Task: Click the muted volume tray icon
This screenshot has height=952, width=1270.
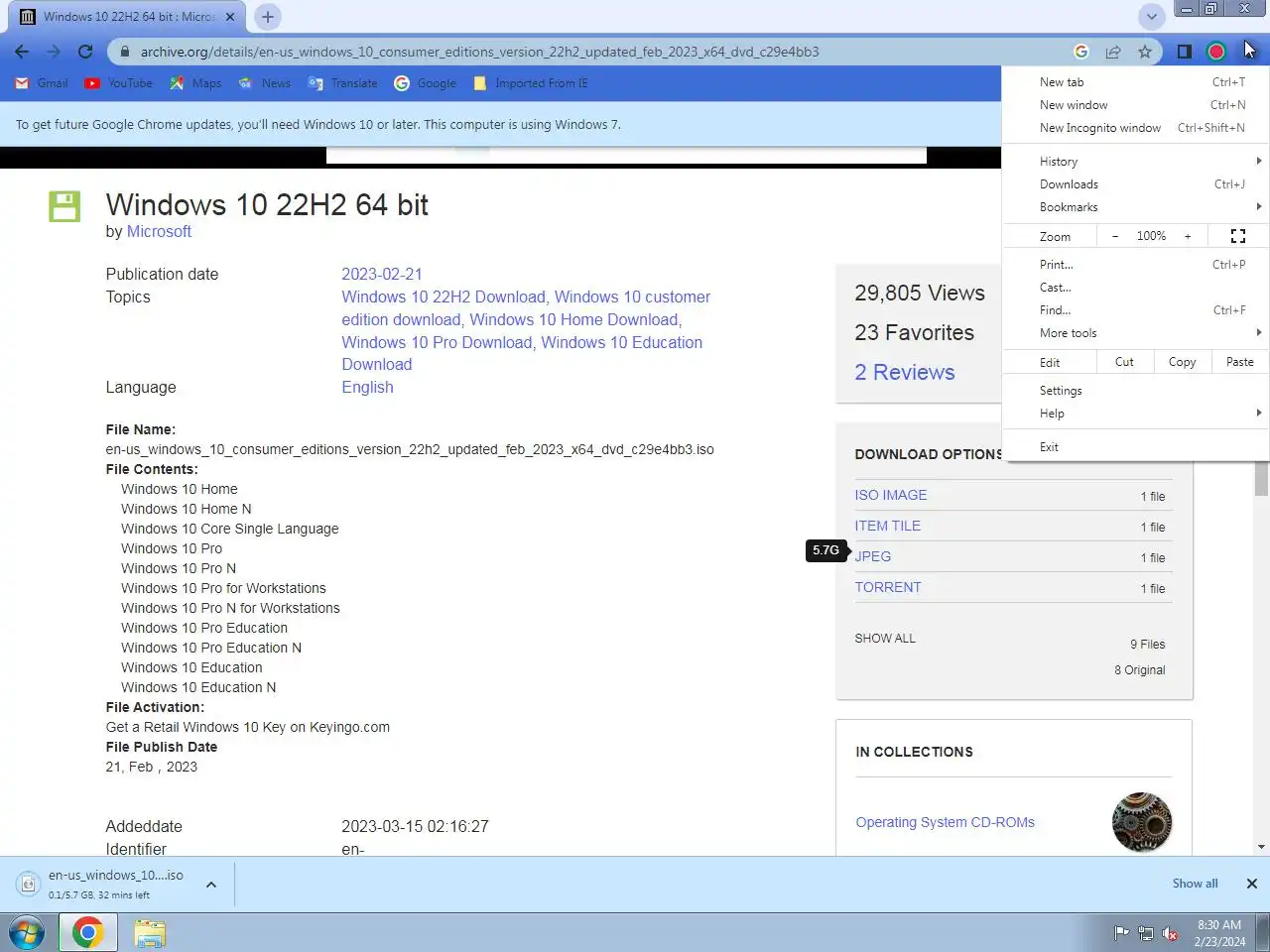Action: [x=1171, y=933]
